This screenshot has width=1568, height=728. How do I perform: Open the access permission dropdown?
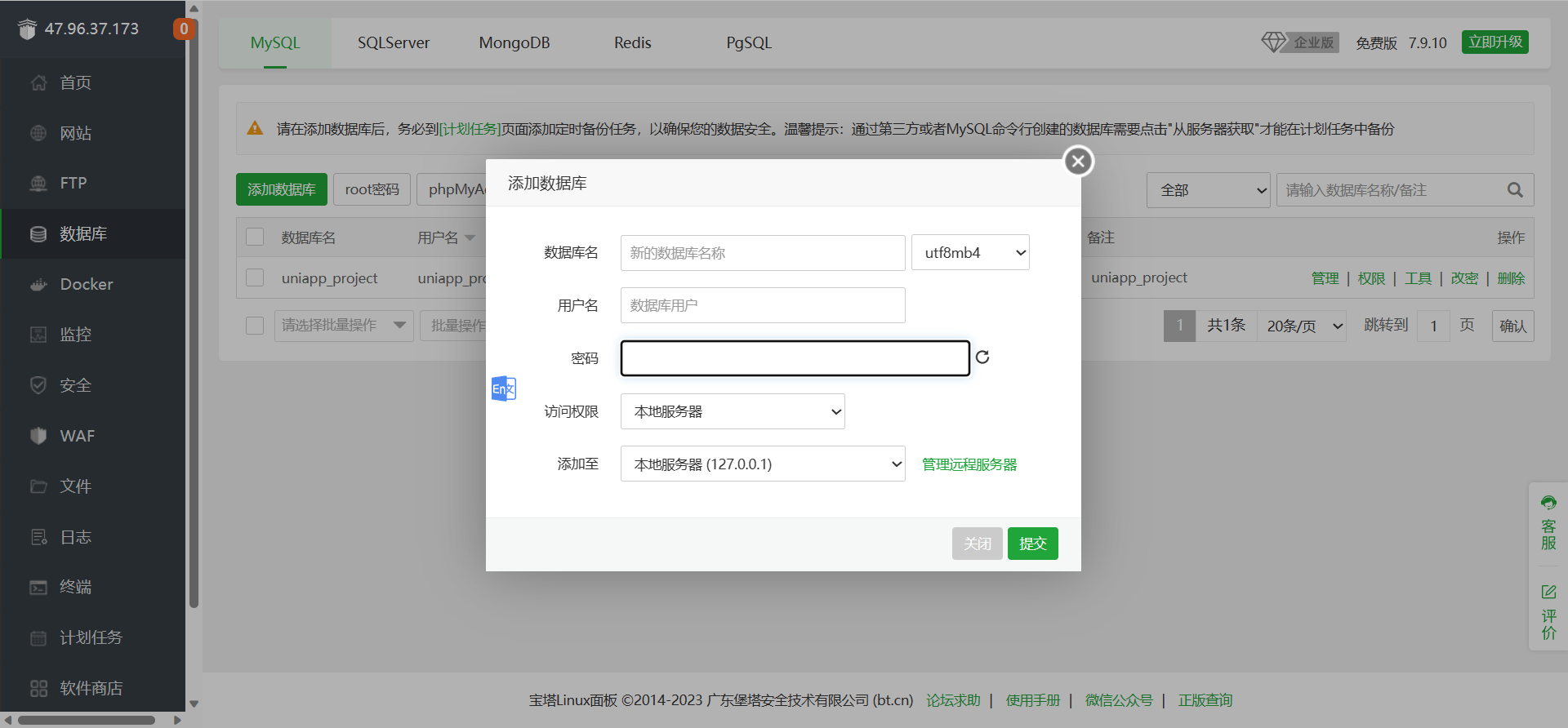click(x=733, y=411)
